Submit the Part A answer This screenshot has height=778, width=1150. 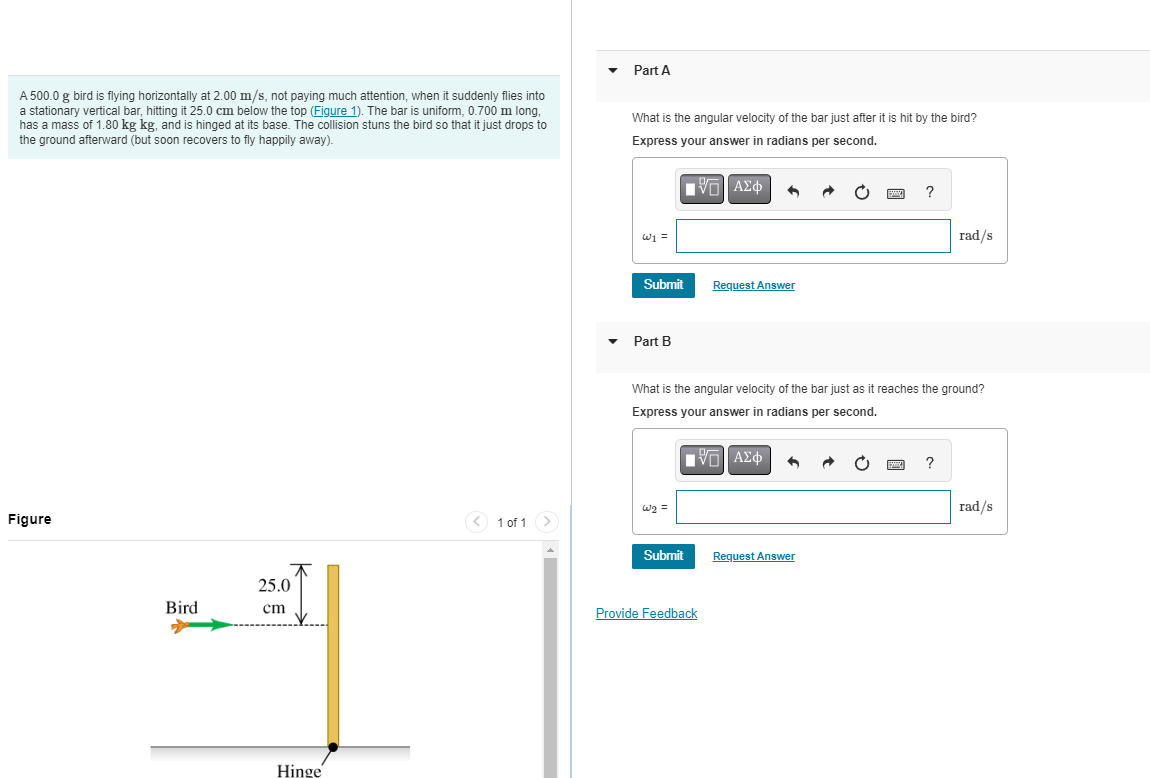(663, 285)
